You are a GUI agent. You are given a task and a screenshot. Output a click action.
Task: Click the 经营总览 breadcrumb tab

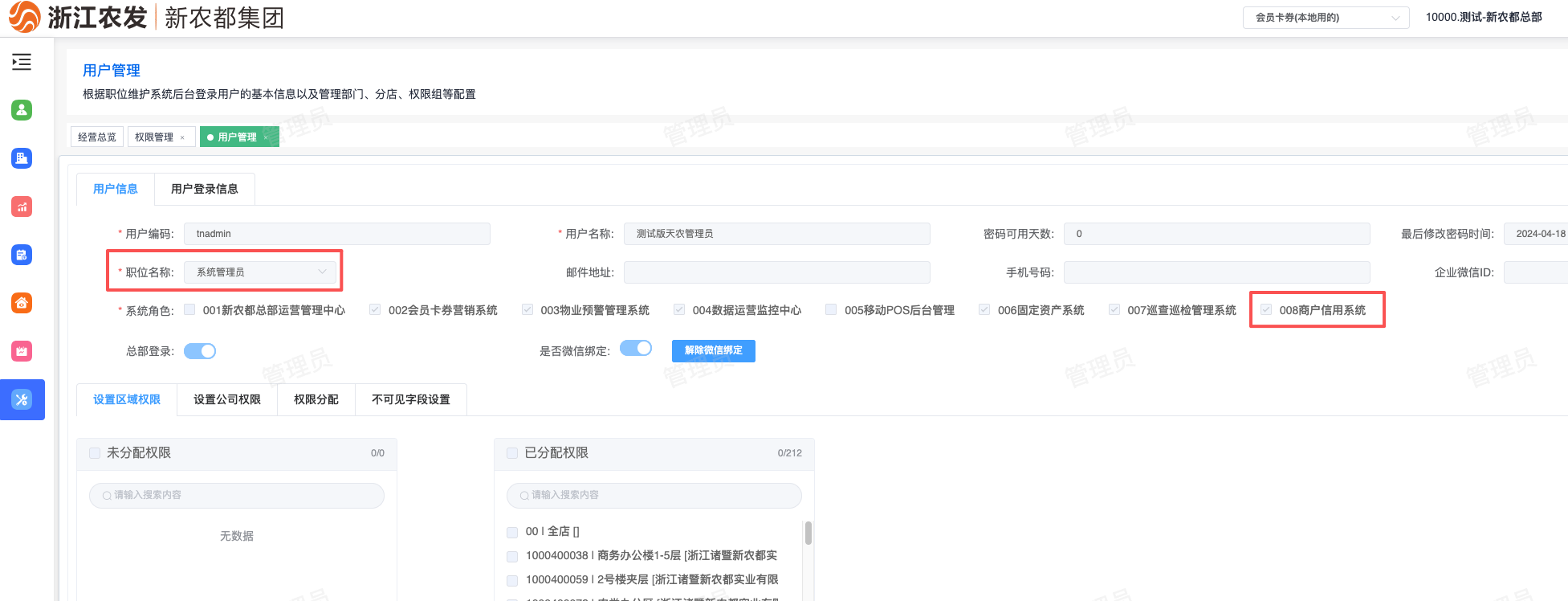coord(97,137)
